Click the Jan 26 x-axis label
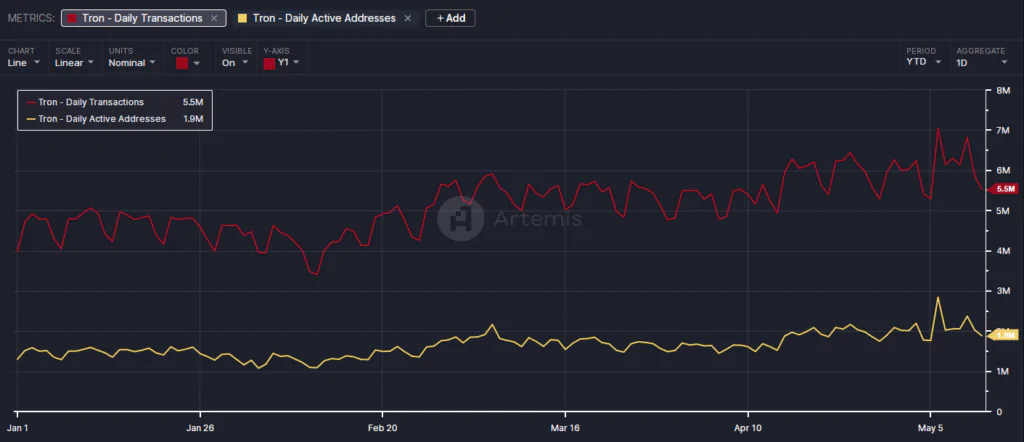This screenshot has height=442, width=1024. point(200,428)
